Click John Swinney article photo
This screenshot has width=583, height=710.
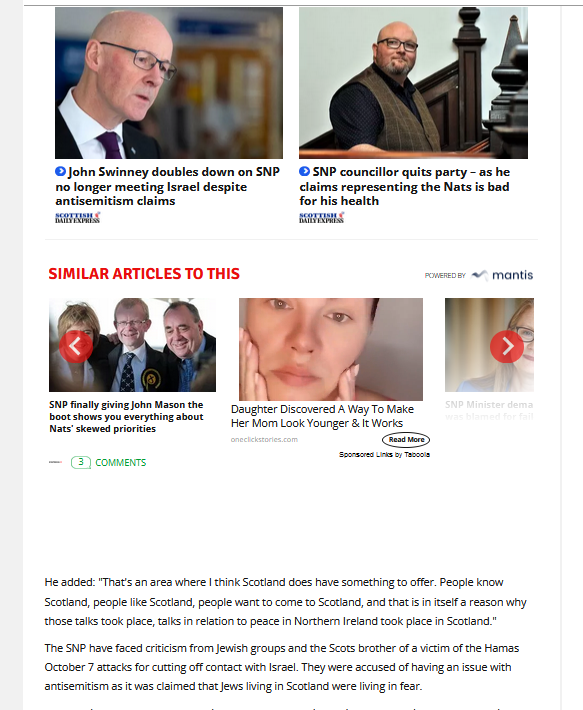coord(169,83)
